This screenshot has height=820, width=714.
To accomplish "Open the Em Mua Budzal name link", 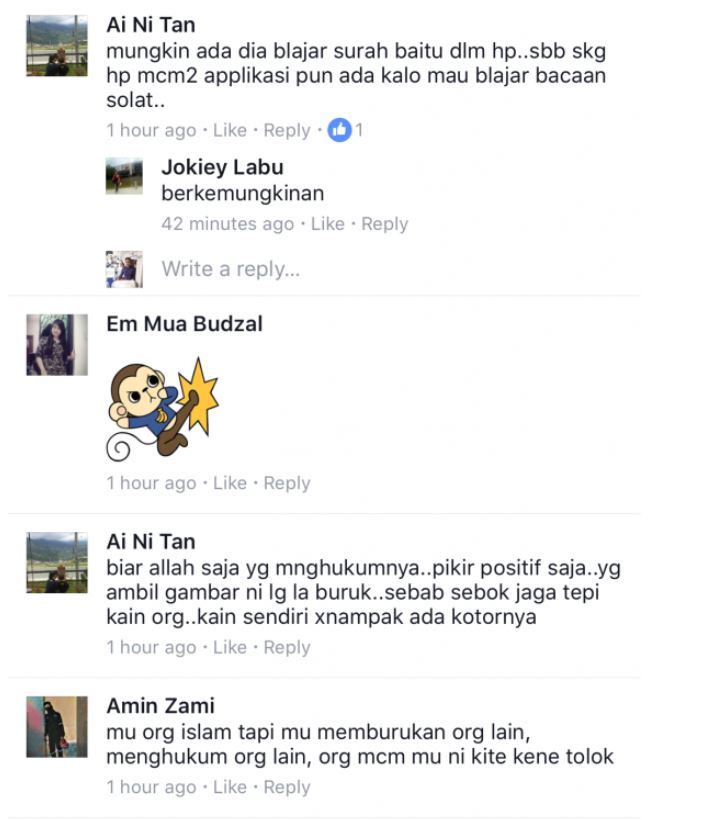I will 185,324.
